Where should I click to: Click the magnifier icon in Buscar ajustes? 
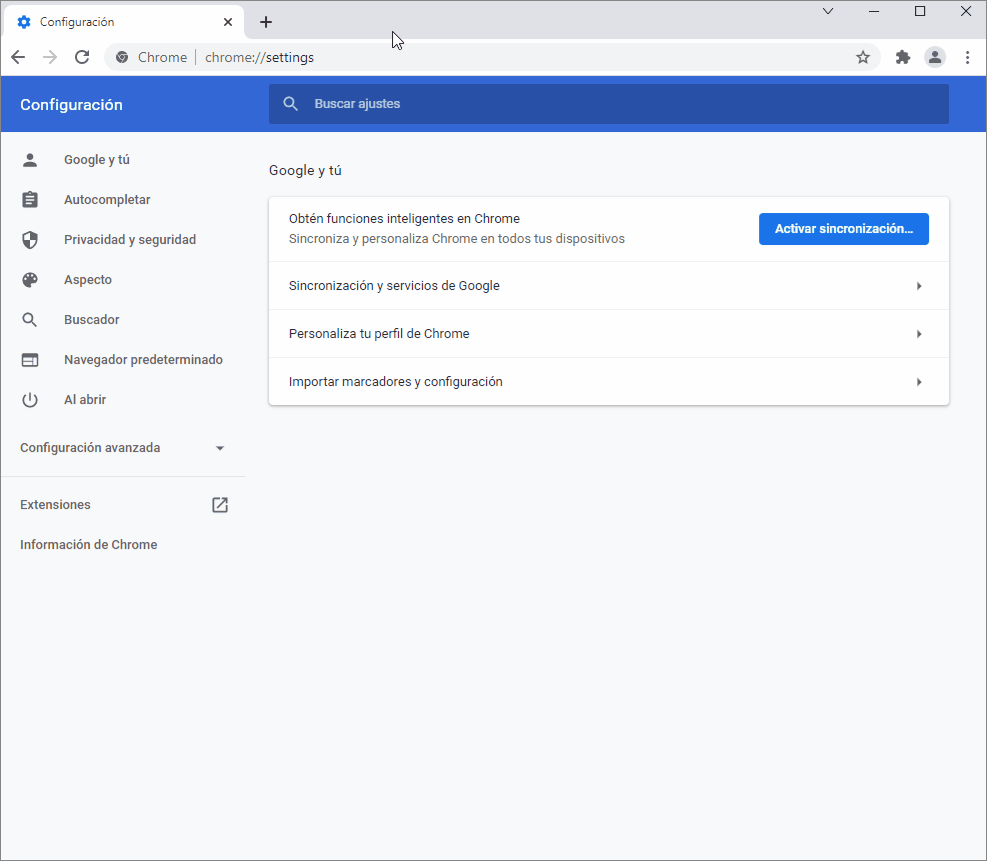point(290,104)
